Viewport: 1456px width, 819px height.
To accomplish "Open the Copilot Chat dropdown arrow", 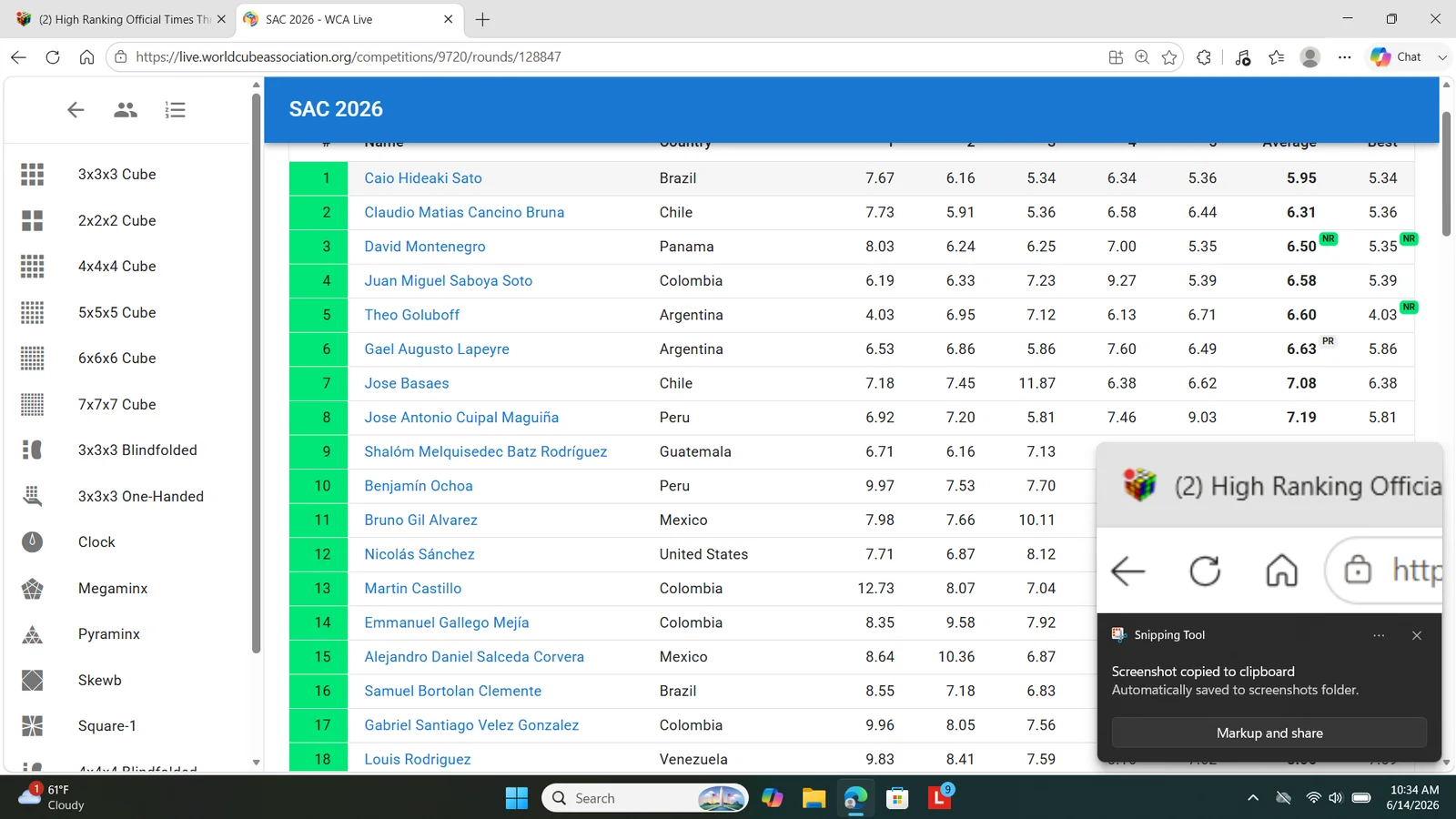I will [1442, 57].
